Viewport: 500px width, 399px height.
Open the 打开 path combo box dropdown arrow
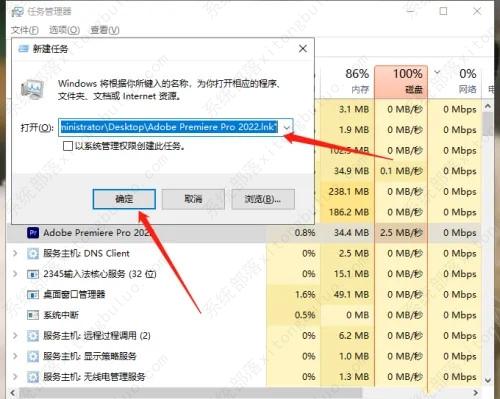[x=287, y=127]
